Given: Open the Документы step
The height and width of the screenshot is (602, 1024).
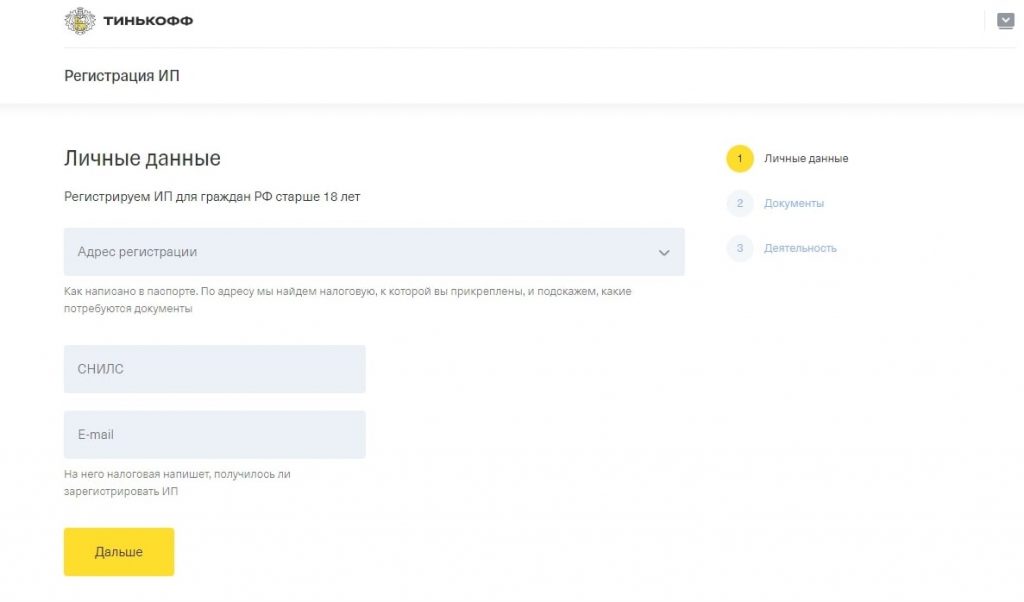Looking at the screenshot, I should (794, 204).
